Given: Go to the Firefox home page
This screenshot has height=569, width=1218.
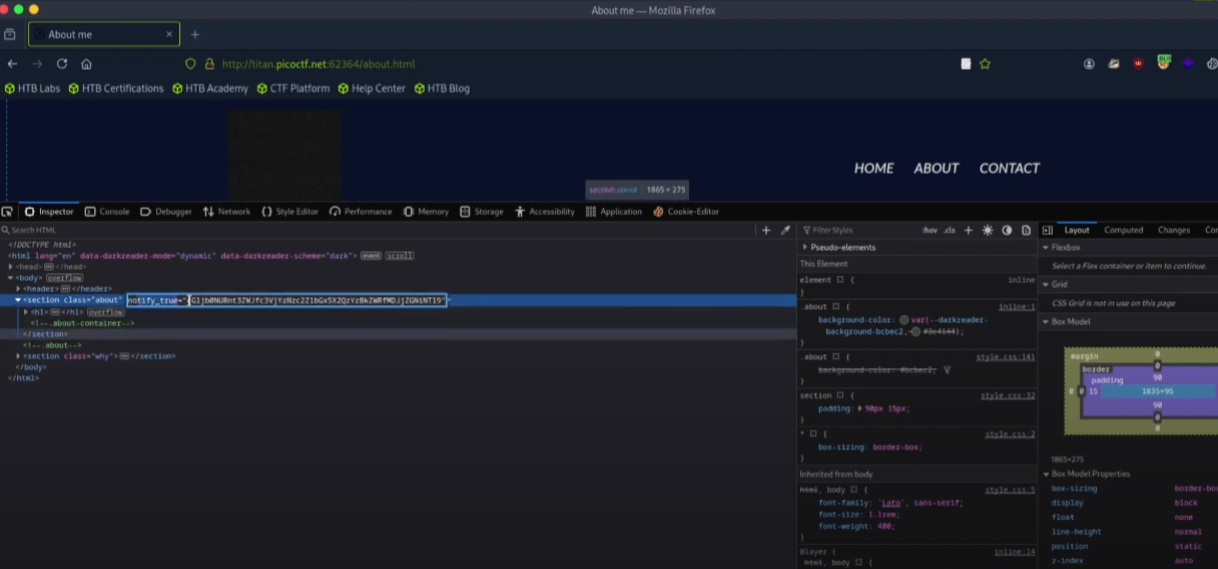Looking at the screenshot, I should tap(87, 64).
